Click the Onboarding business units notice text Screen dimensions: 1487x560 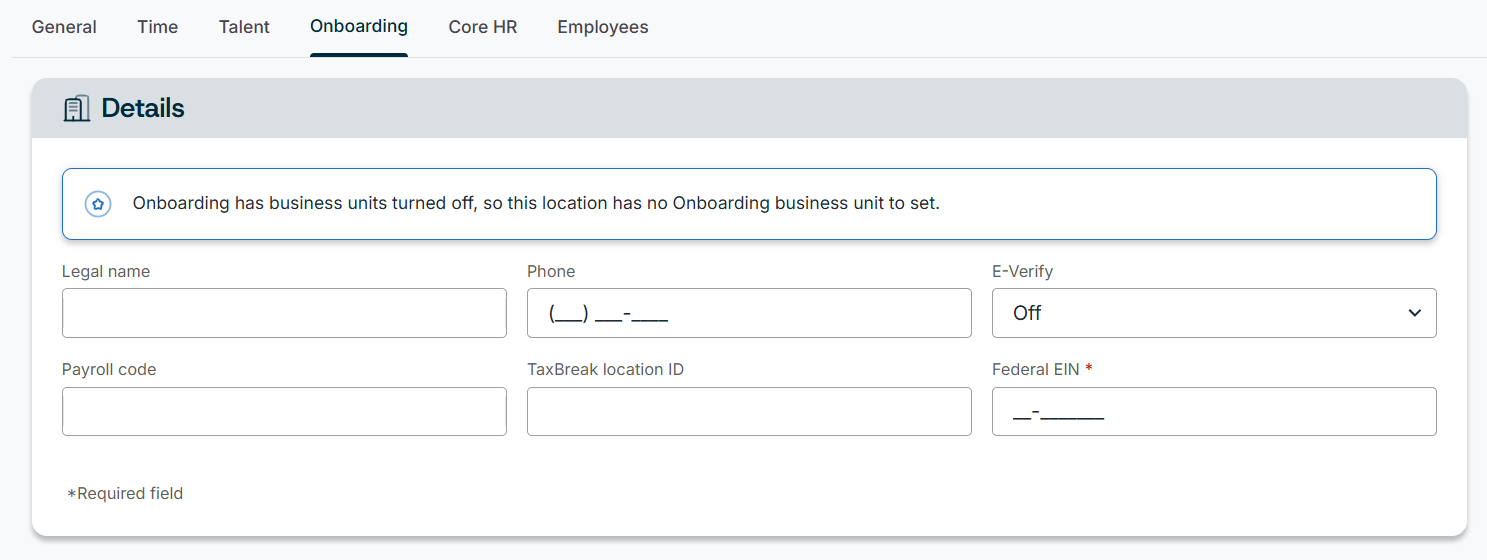point(536,203)
